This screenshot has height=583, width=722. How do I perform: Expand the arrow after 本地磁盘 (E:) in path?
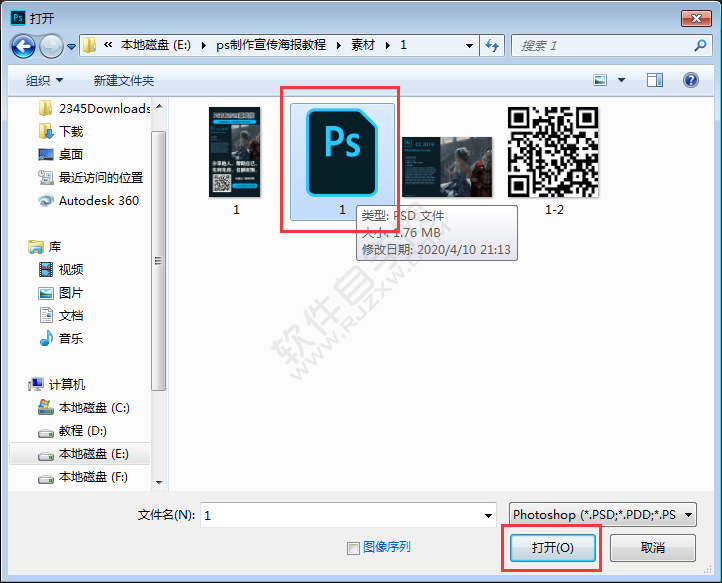204,46
